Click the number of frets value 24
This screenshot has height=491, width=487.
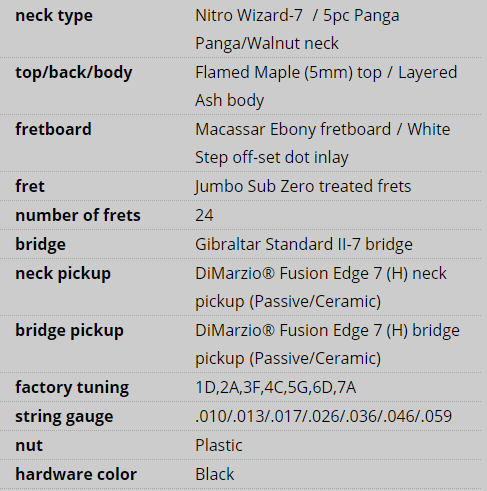tap(204, 215)
